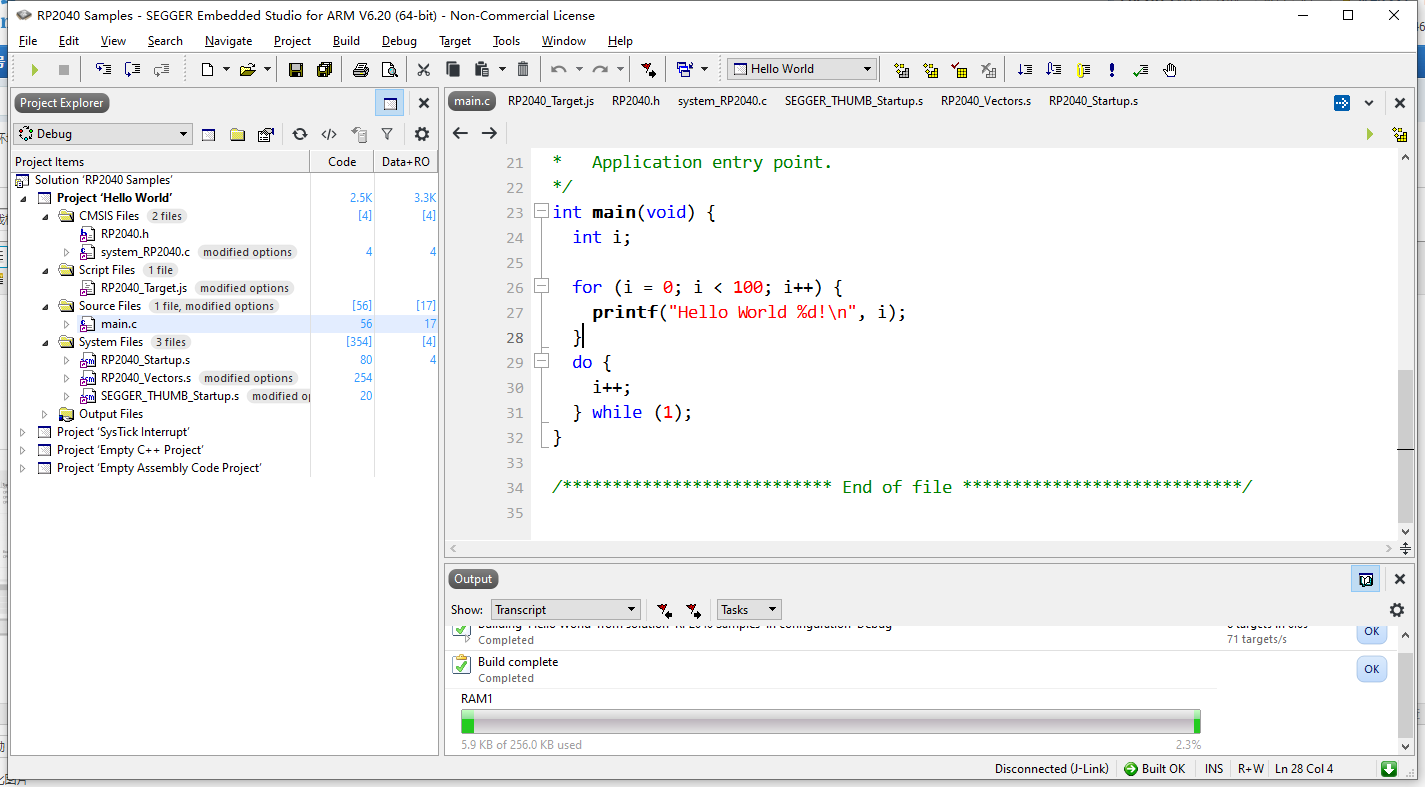Screen dimensions: 1425x787
Task: Click the editor horizontal scrollbar
Action: coord(920,549)
